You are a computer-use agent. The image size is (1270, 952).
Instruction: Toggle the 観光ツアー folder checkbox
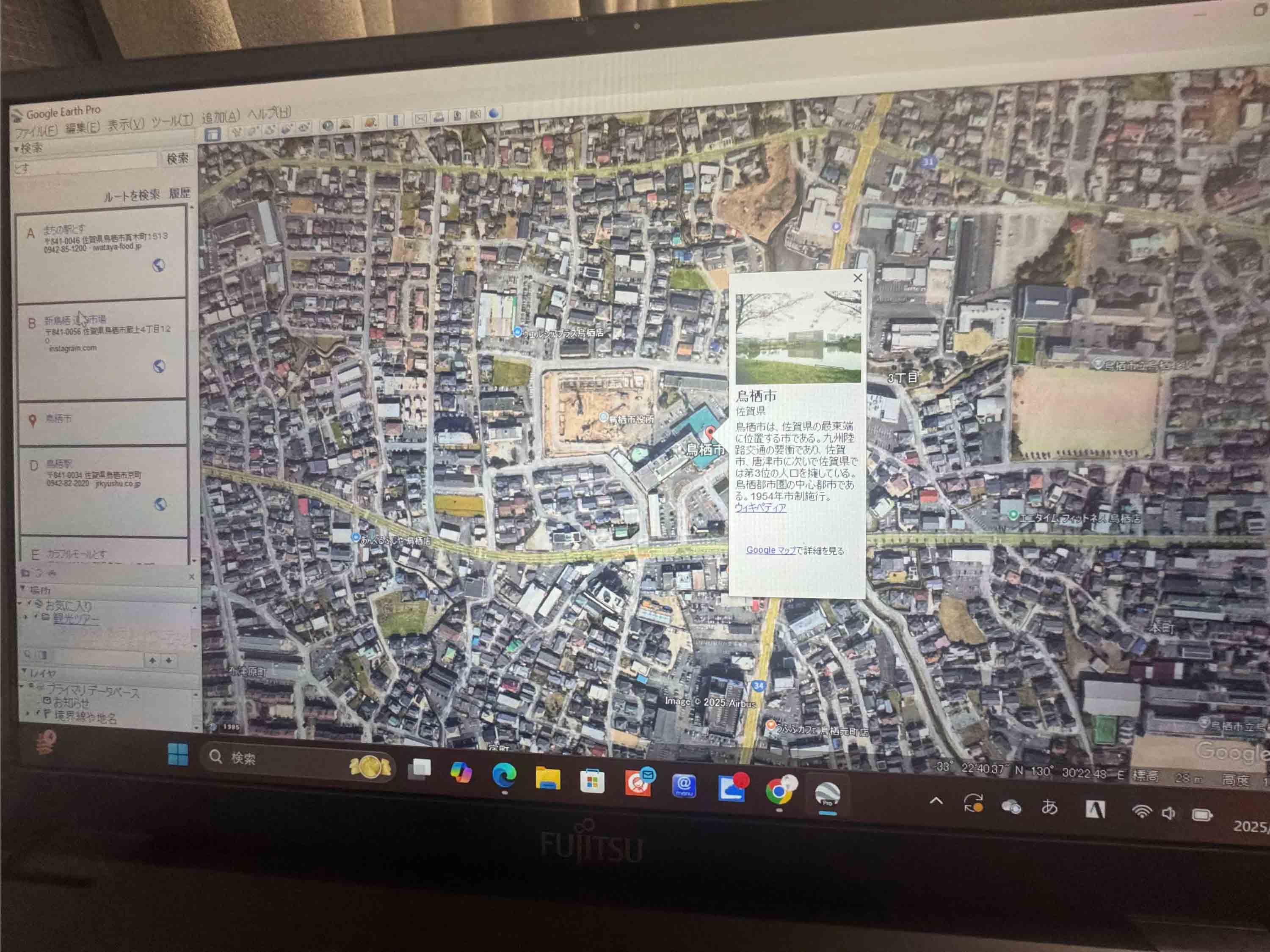36,616
